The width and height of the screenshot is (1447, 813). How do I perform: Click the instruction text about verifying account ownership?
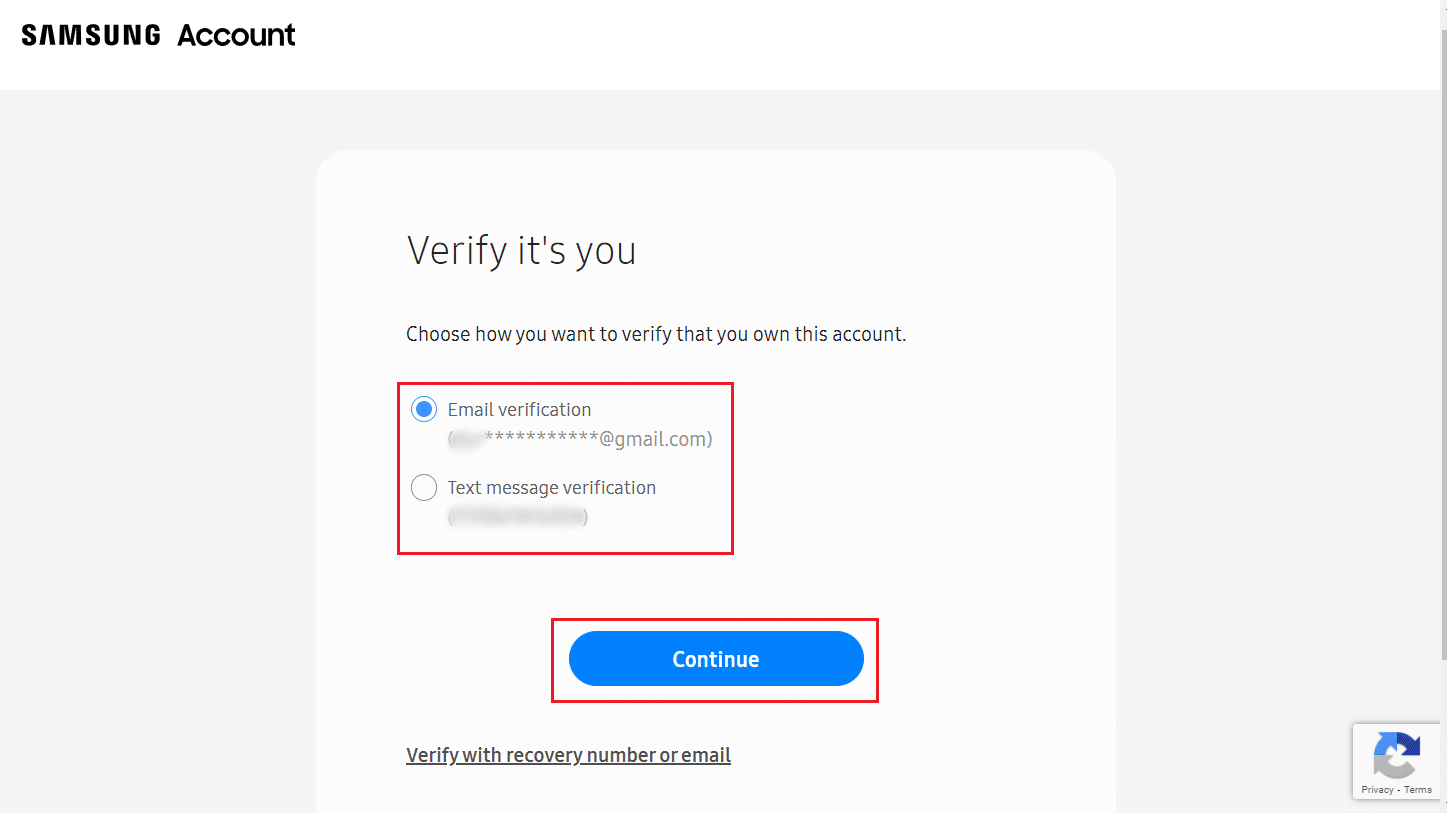tap(655, 333)
